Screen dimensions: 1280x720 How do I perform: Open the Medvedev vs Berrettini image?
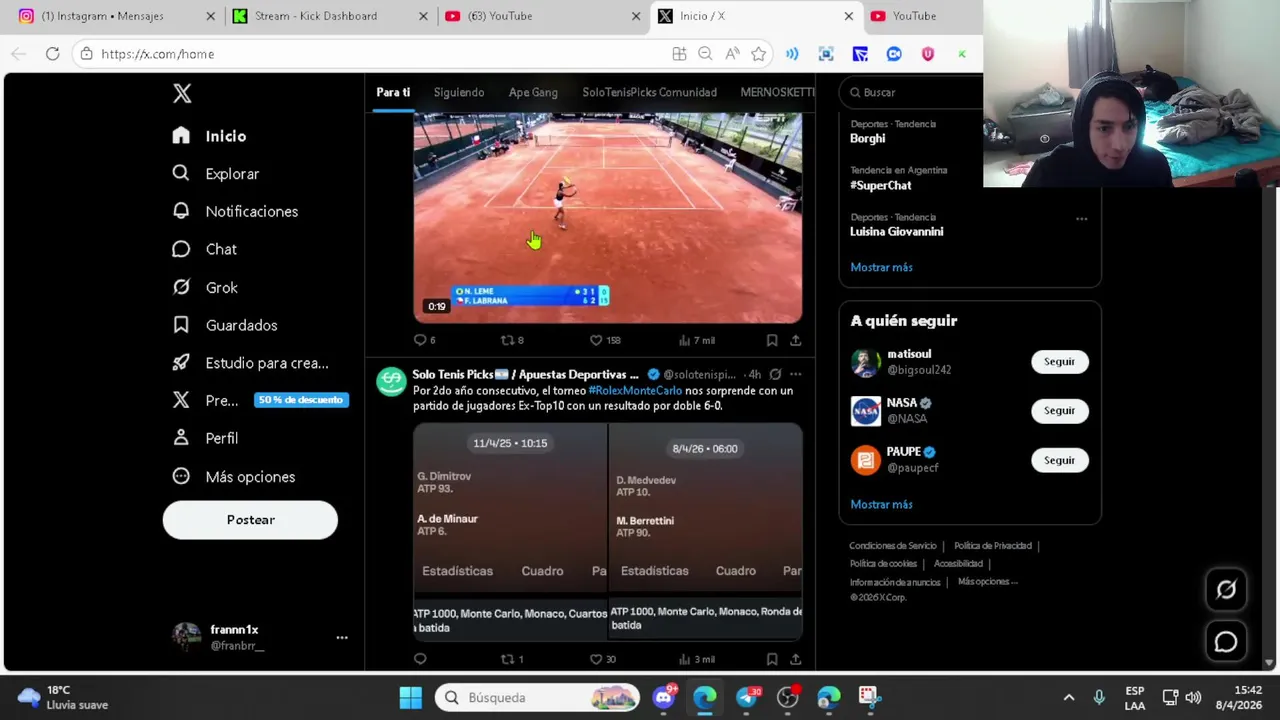706,531
